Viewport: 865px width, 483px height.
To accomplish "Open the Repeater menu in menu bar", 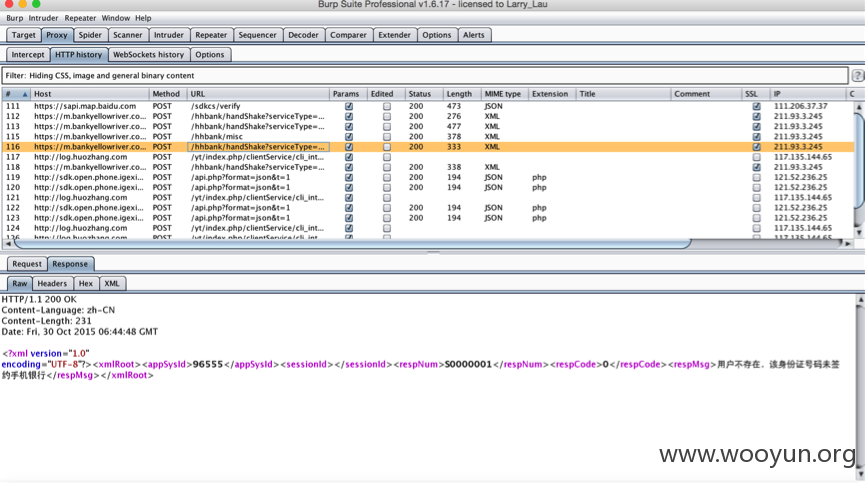I will click(x=80, y=18).
